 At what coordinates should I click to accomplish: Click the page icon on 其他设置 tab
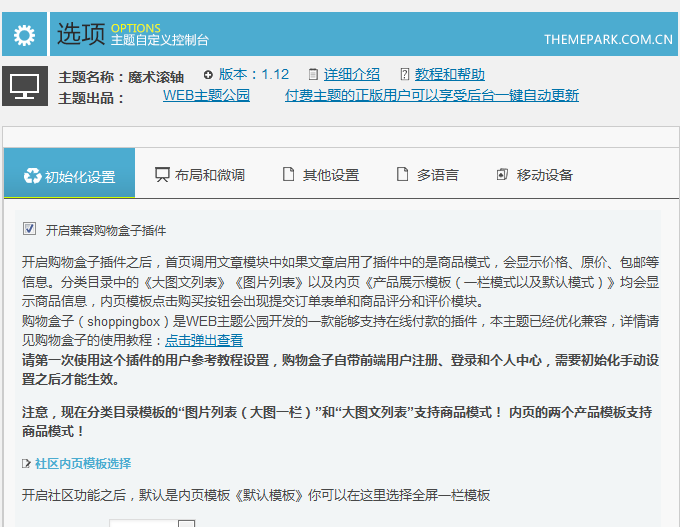(x=290, y=175)
